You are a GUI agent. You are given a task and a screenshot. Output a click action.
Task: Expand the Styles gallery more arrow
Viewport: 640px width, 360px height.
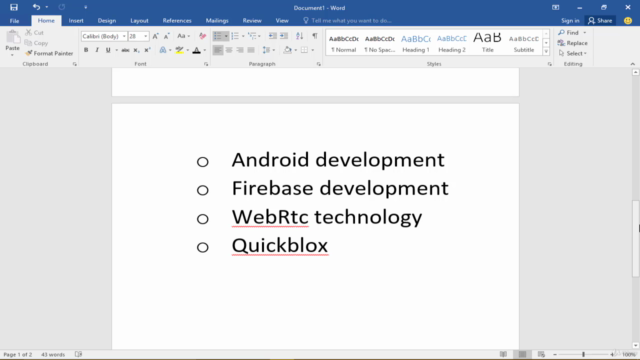[546, 51]
